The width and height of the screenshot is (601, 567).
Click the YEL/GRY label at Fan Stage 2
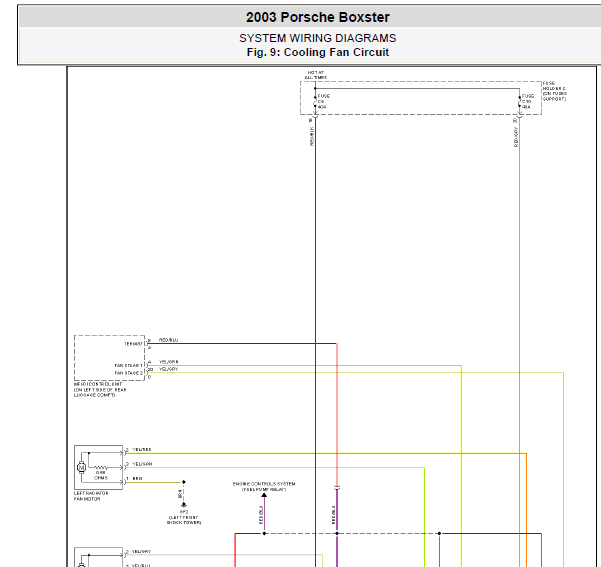[168, 369]
